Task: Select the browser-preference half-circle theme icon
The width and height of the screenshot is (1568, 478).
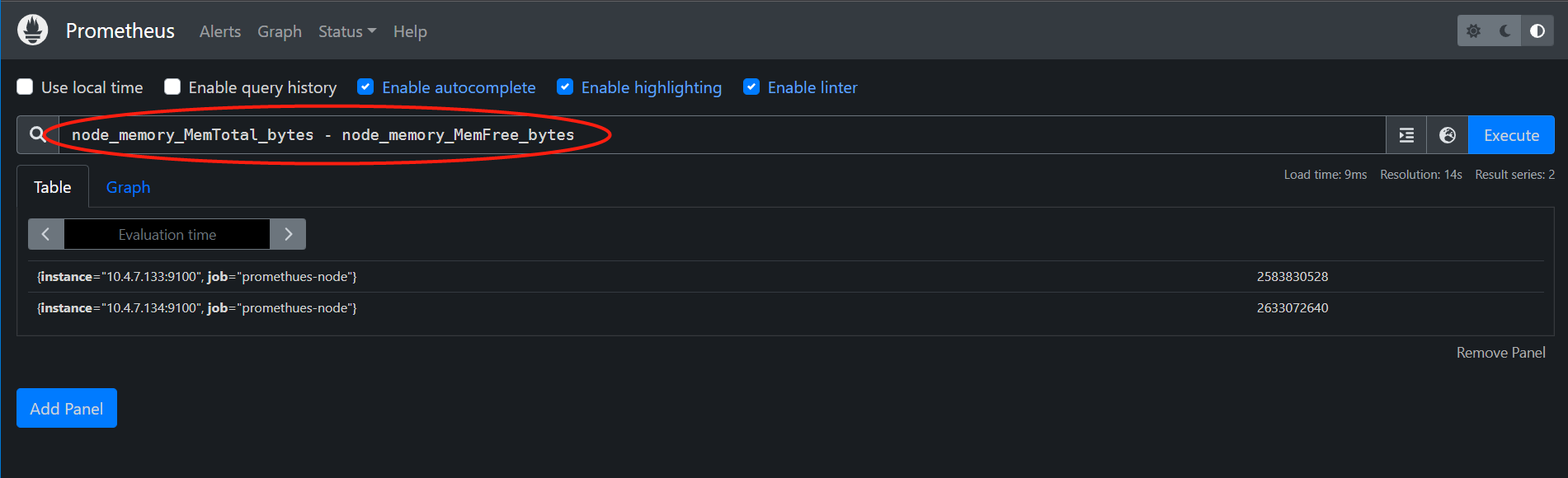Action: coord(1537,31)
